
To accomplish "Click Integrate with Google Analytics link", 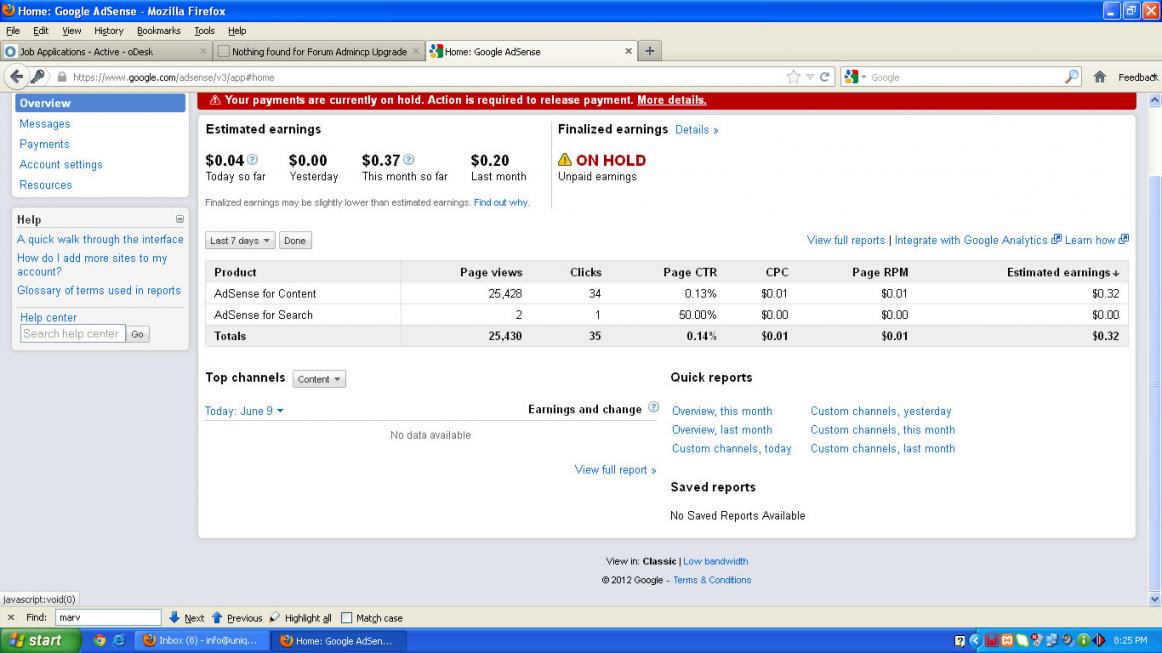I will (x=971, y=240).
